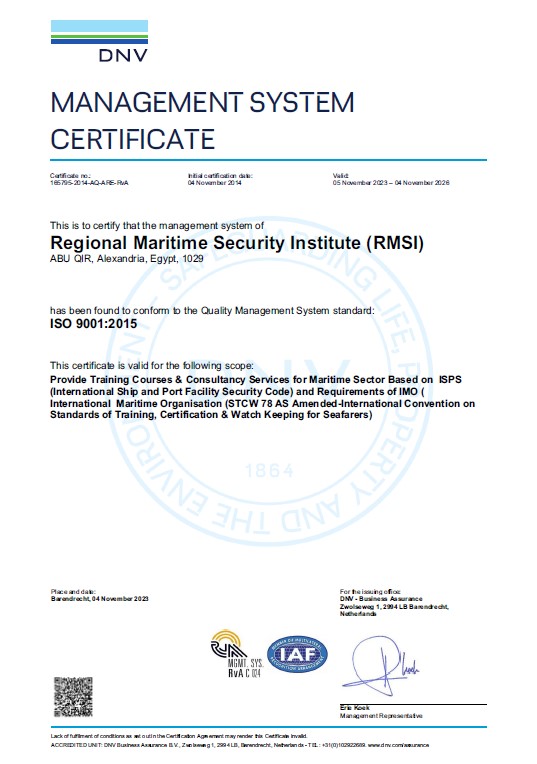Click the colored stripes above DNV text
This screenshot has width=537, height=764.
(99, 32)
